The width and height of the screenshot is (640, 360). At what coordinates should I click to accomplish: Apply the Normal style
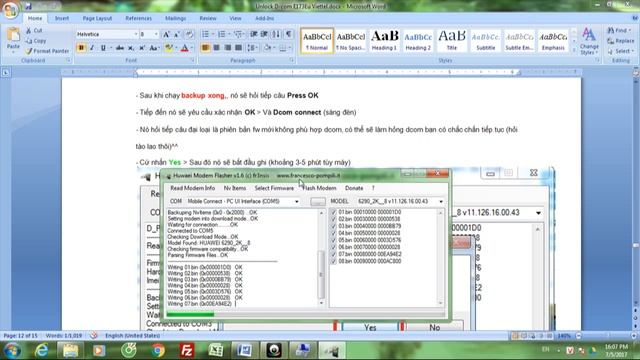[317, 40]
